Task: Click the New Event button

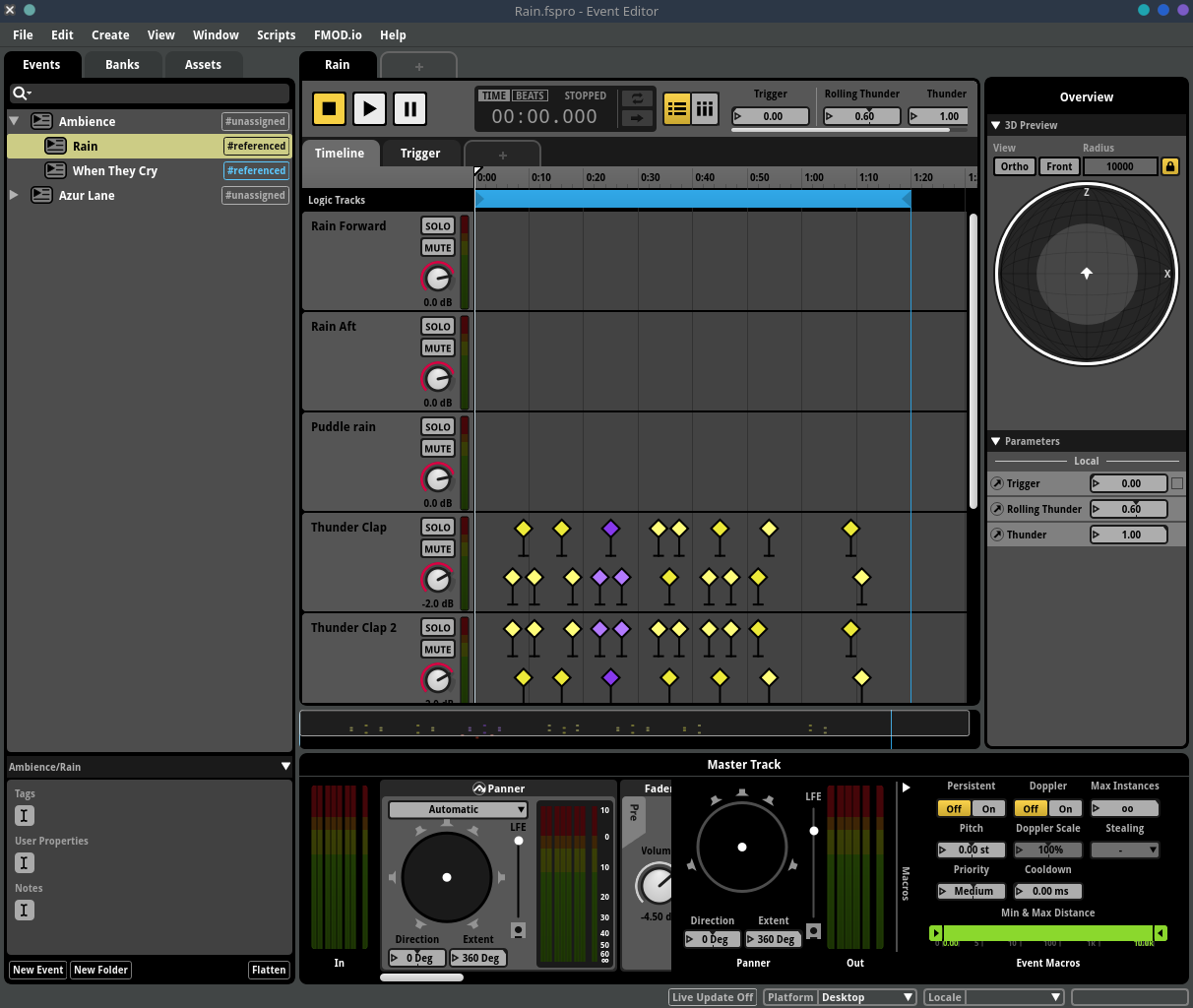Action: point(37,970)
